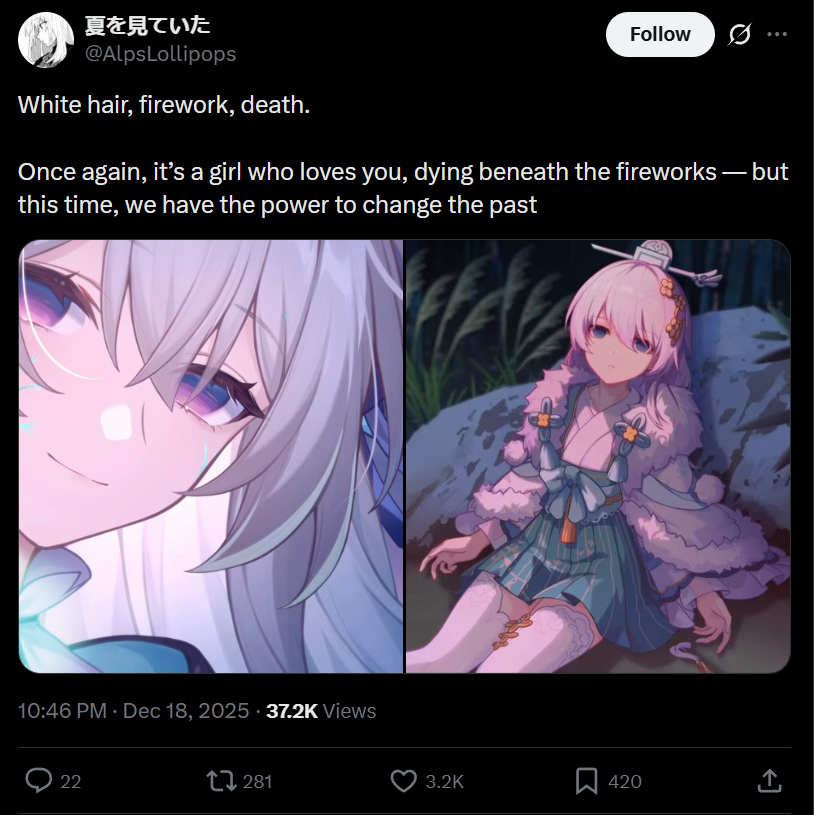Click the 37.2K Views analytics link

point(321,711)
